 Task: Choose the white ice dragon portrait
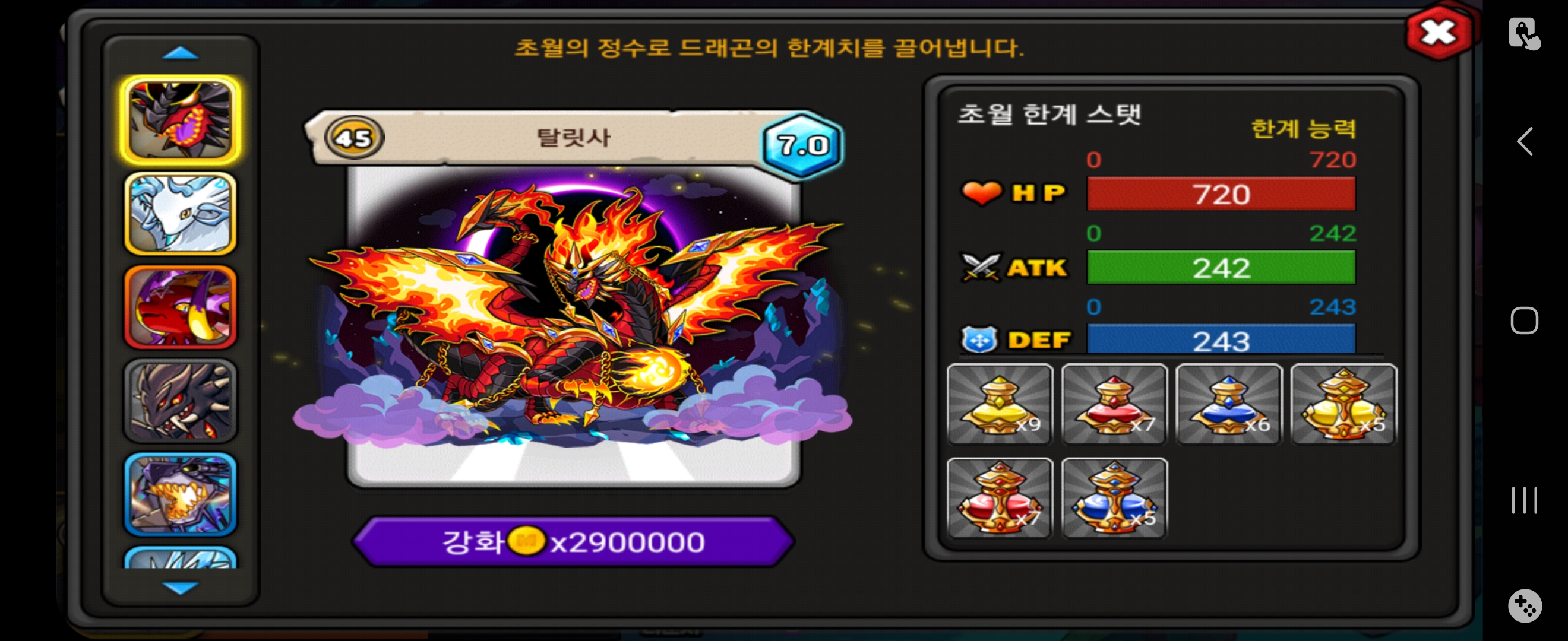[180, 213]
